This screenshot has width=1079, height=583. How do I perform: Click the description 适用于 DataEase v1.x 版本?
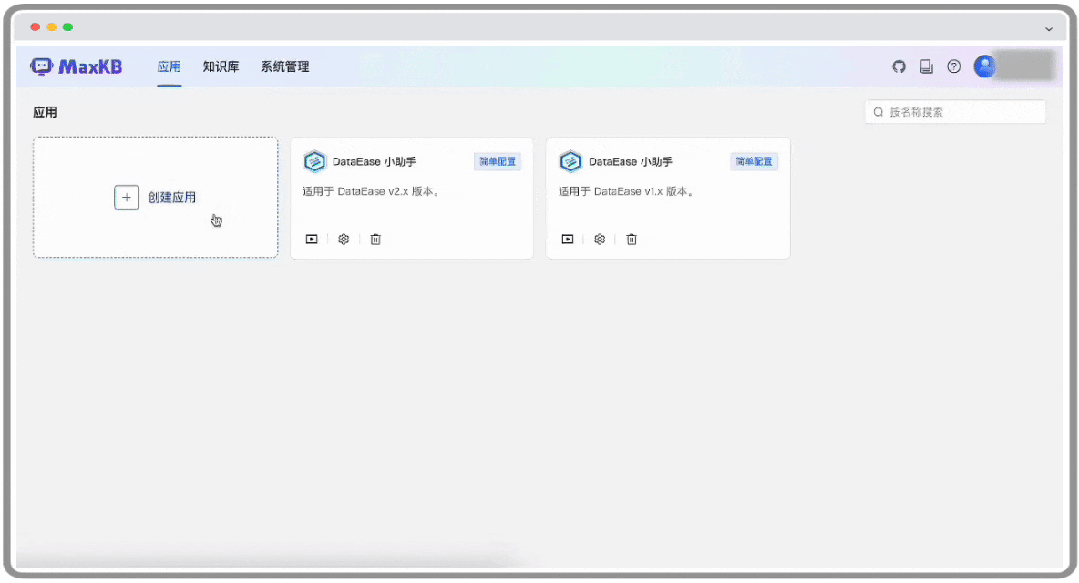pyautogui.click(x=626, y=191)
